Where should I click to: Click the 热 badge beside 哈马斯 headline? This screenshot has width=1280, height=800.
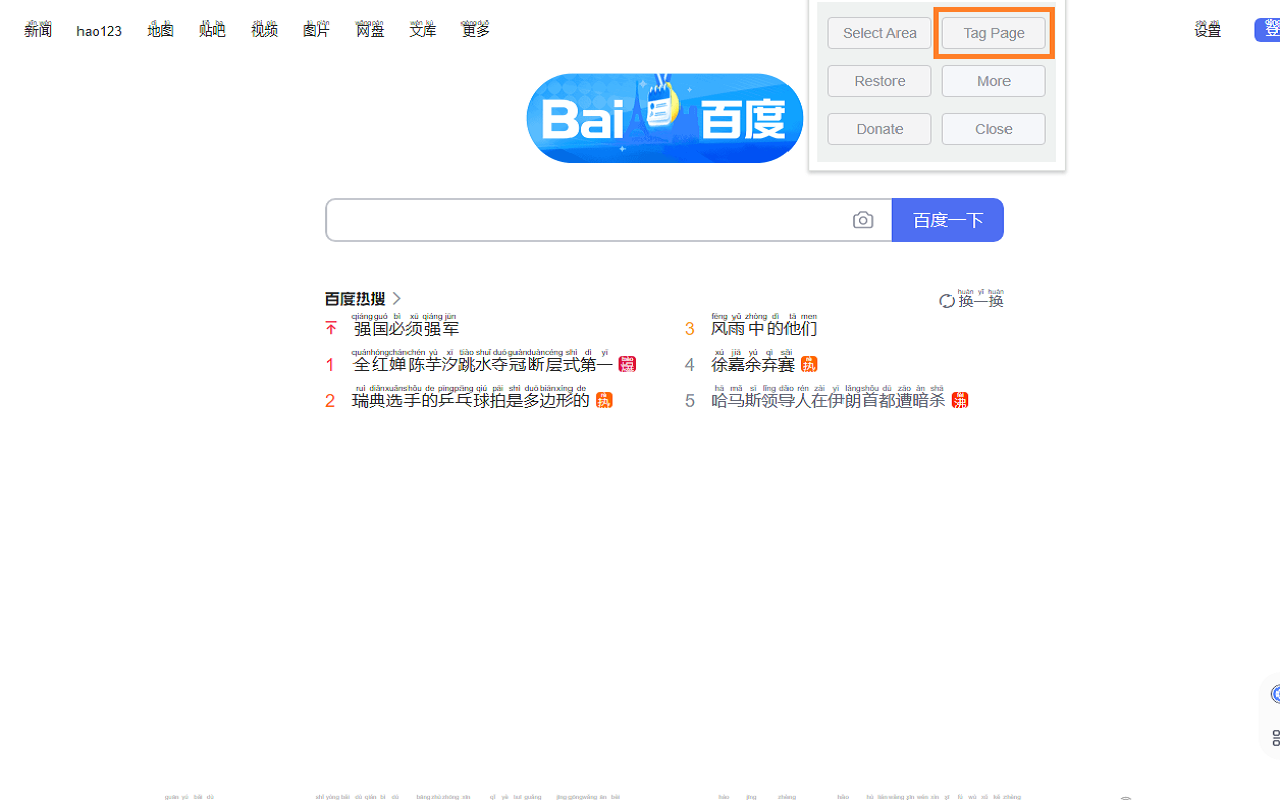pos(959,400)
